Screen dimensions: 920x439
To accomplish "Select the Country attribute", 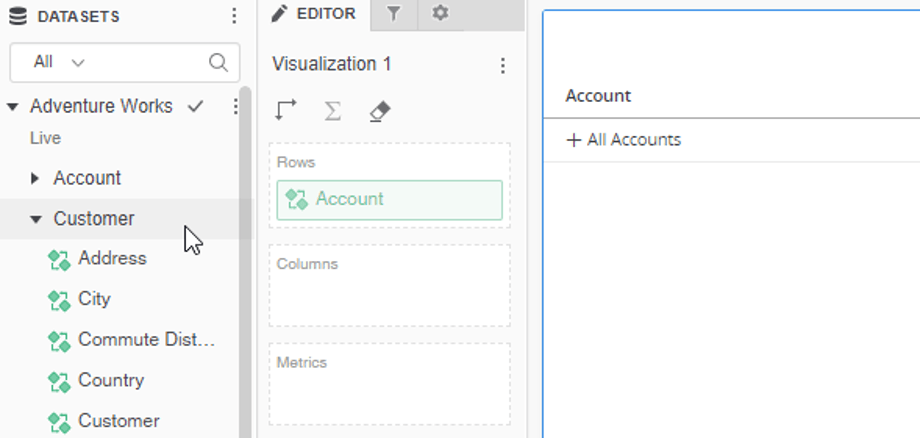I will [110, 380].
